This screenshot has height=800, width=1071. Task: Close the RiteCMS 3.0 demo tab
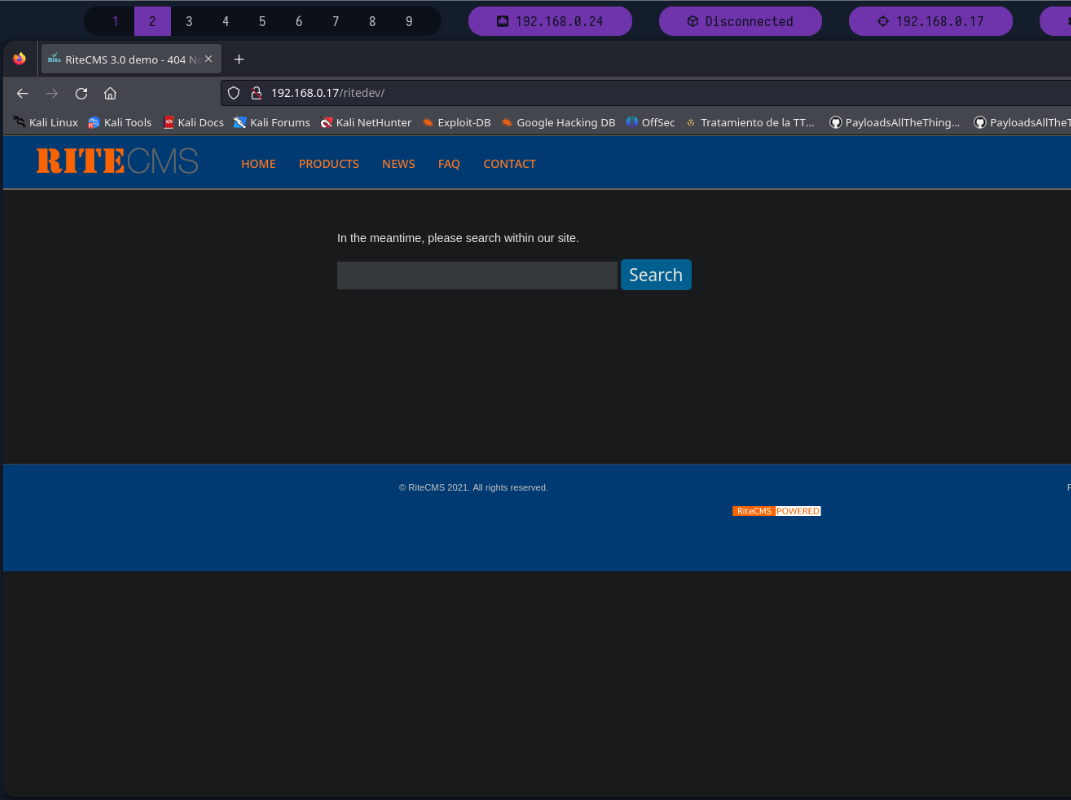tap(208, 59)
